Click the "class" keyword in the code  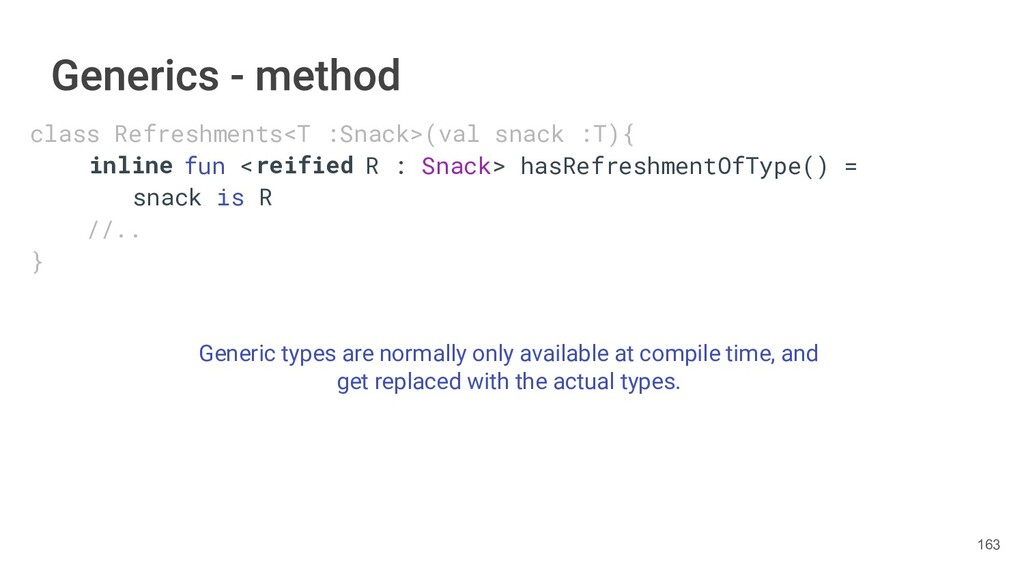coord(64,134)
